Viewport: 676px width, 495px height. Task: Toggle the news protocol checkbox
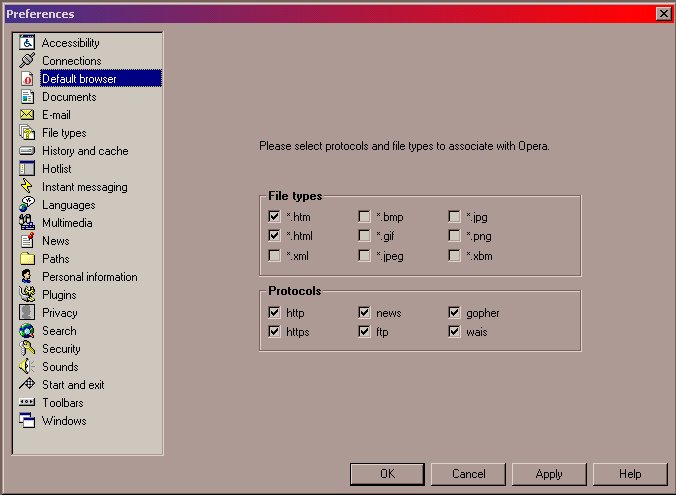pyautogui.click(x=364, y=312)
